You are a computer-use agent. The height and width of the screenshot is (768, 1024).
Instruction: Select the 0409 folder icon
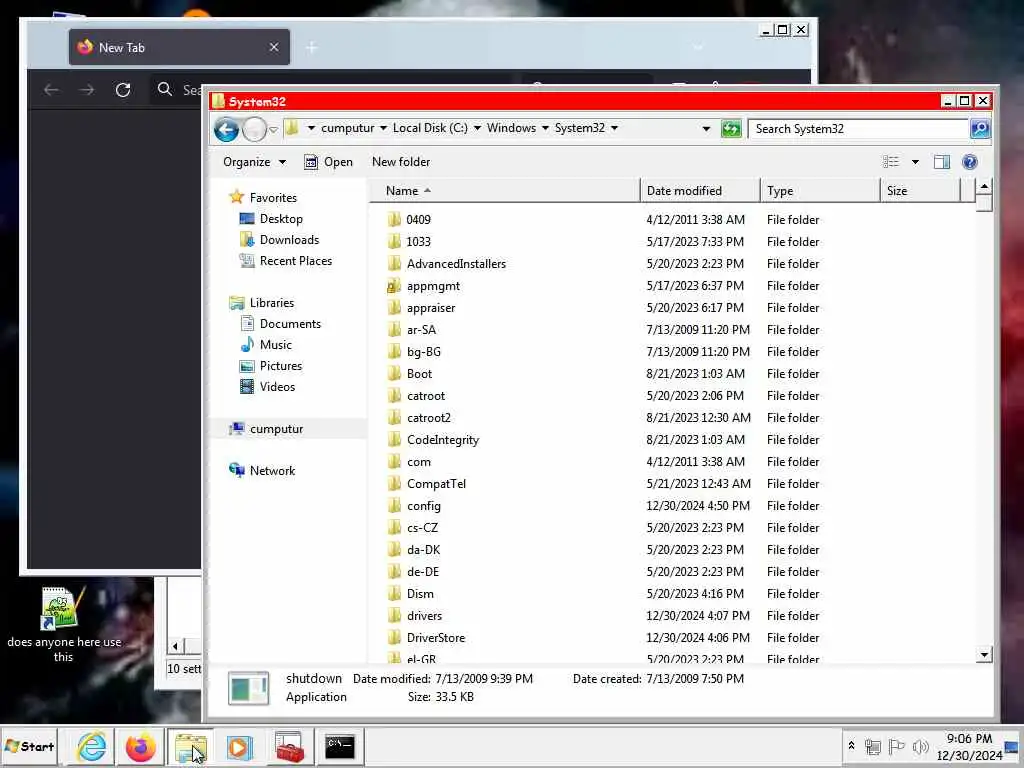[x=394, y=219]
